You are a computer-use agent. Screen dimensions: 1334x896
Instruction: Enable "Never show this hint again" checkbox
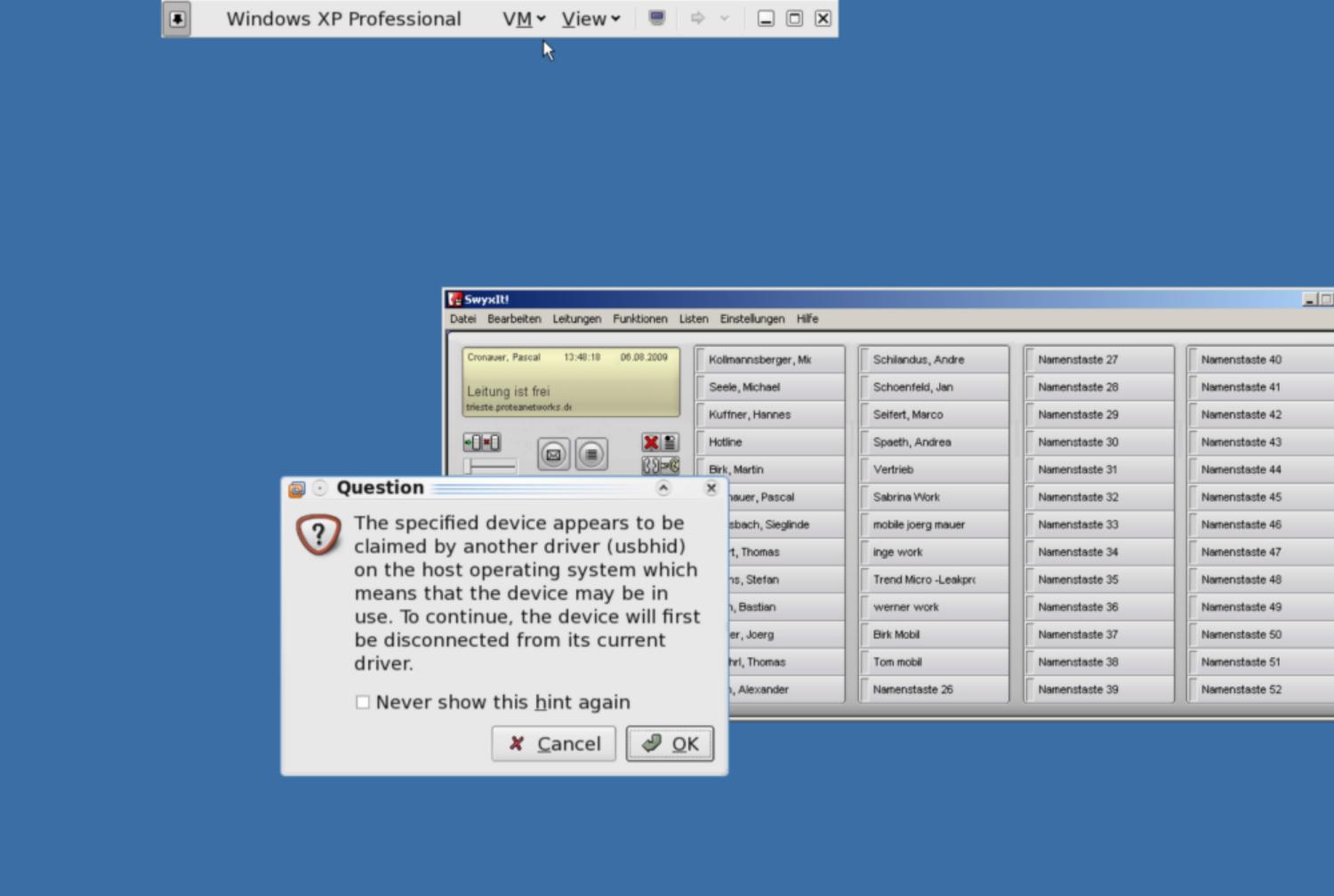363,702
